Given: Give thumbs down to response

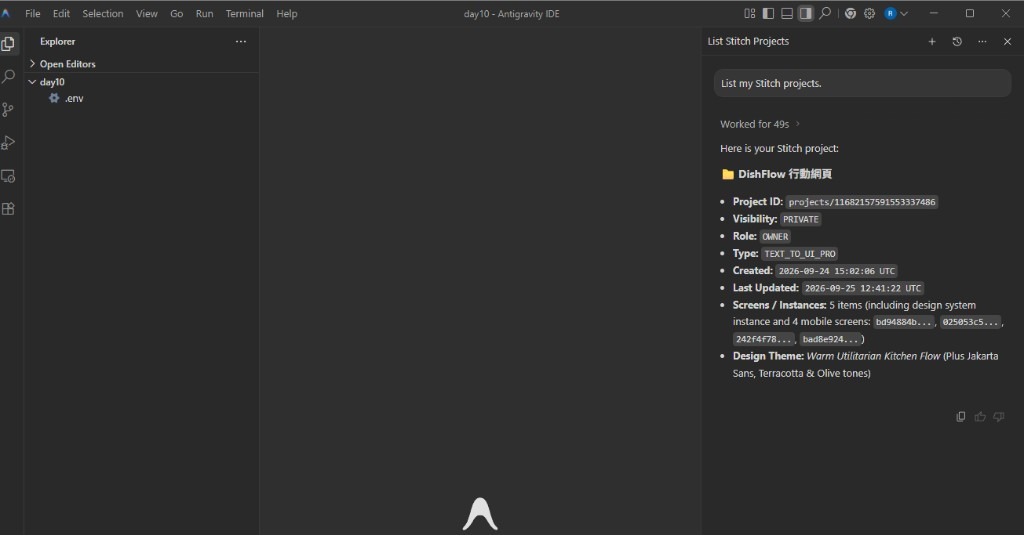Looking at the screenshot, I should tap(999, 417).
